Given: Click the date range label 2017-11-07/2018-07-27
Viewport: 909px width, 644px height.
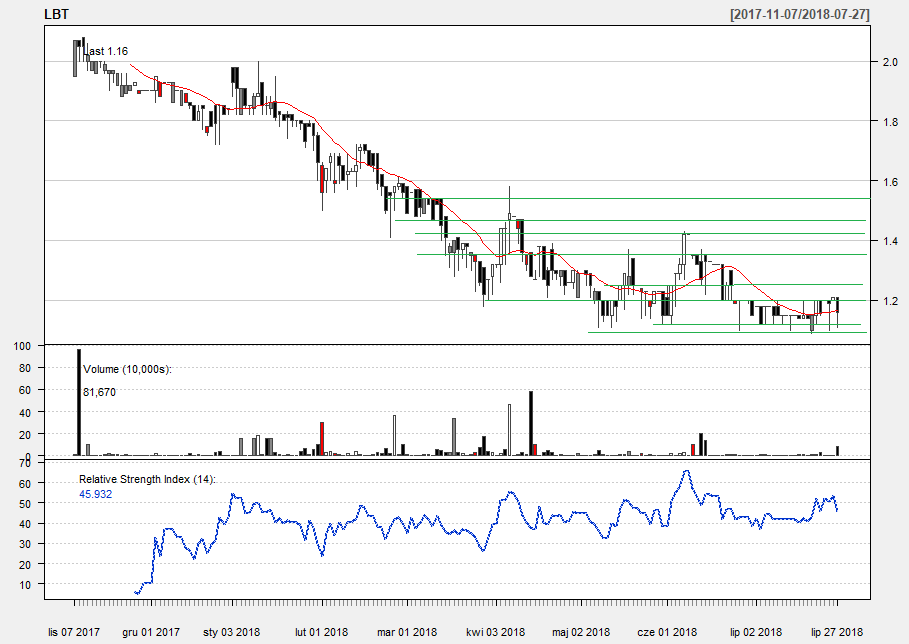Looking at the screenshot, I should 800,14.
